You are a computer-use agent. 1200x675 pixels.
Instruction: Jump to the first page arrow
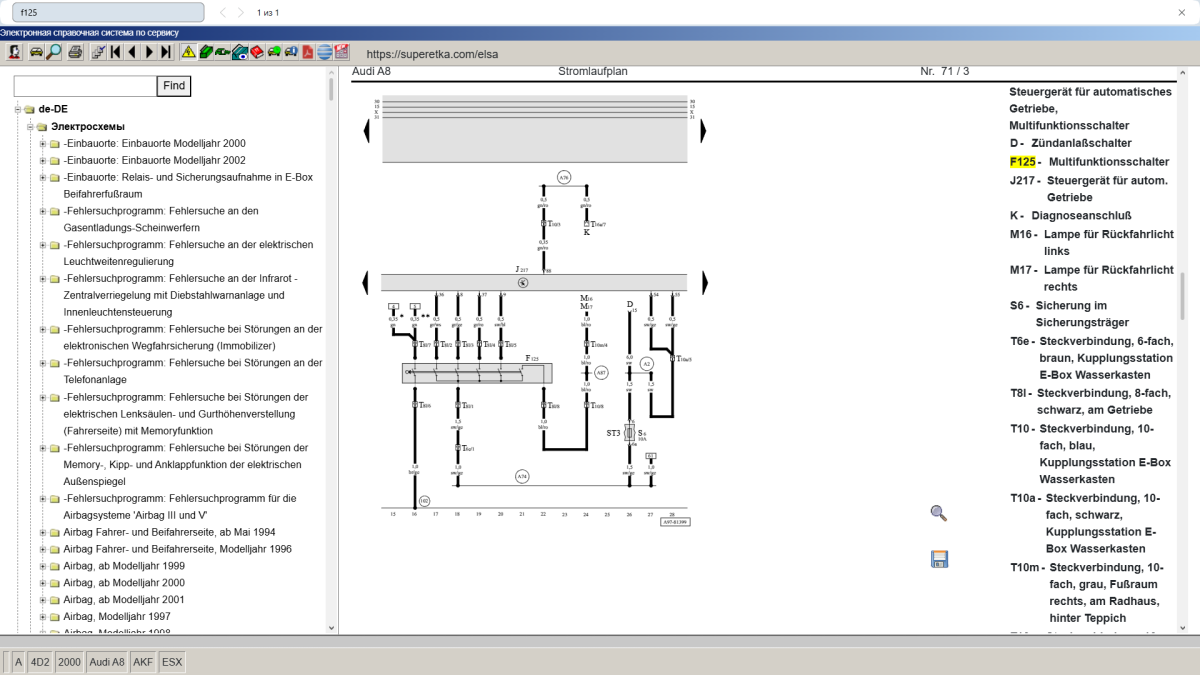coord(116,52)
